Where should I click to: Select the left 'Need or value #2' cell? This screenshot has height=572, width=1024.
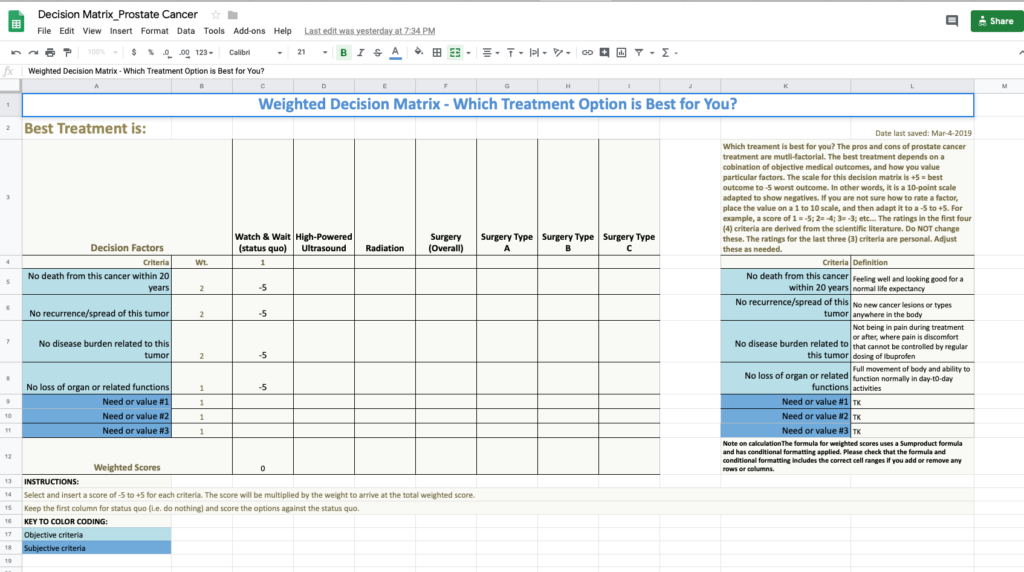point(97,416)
